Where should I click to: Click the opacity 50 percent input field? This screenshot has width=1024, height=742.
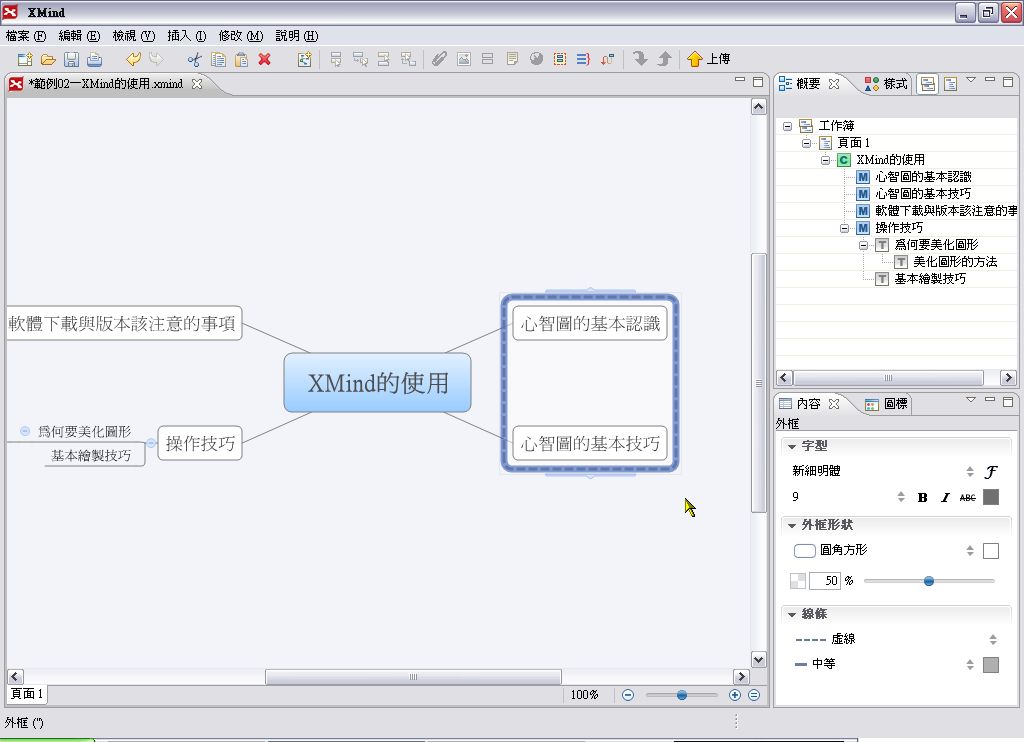point(824,581)
